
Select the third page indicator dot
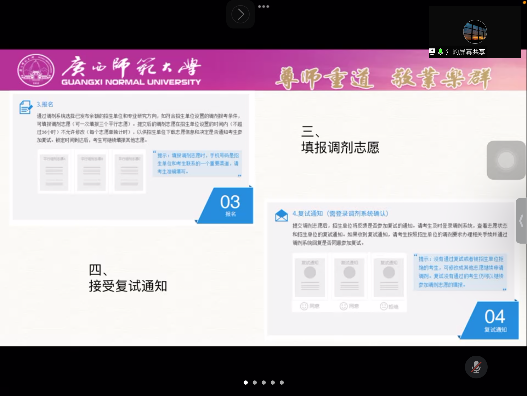[264, 382]
